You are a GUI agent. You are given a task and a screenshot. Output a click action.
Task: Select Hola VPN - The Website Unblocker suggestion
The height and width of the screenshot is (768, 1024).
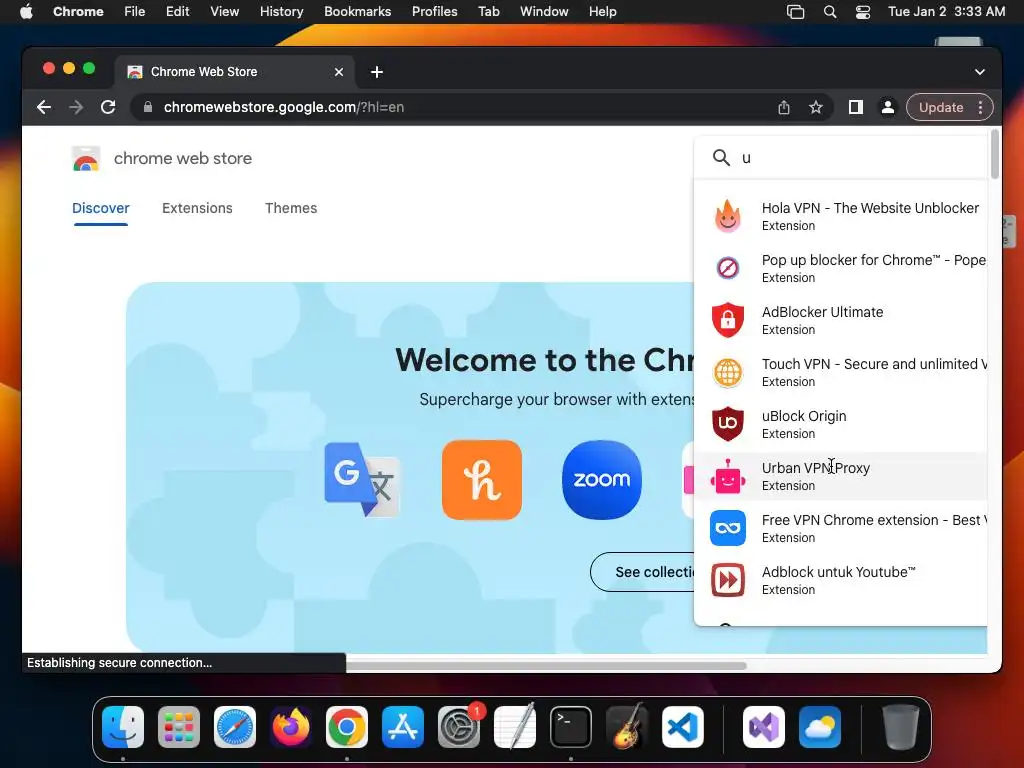(x=840, y=216)
